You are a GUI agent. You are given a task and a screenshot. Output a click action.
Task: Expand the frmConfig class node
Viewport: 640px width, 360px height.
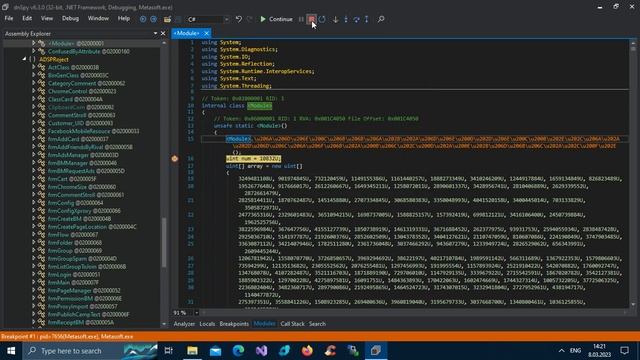34,203
